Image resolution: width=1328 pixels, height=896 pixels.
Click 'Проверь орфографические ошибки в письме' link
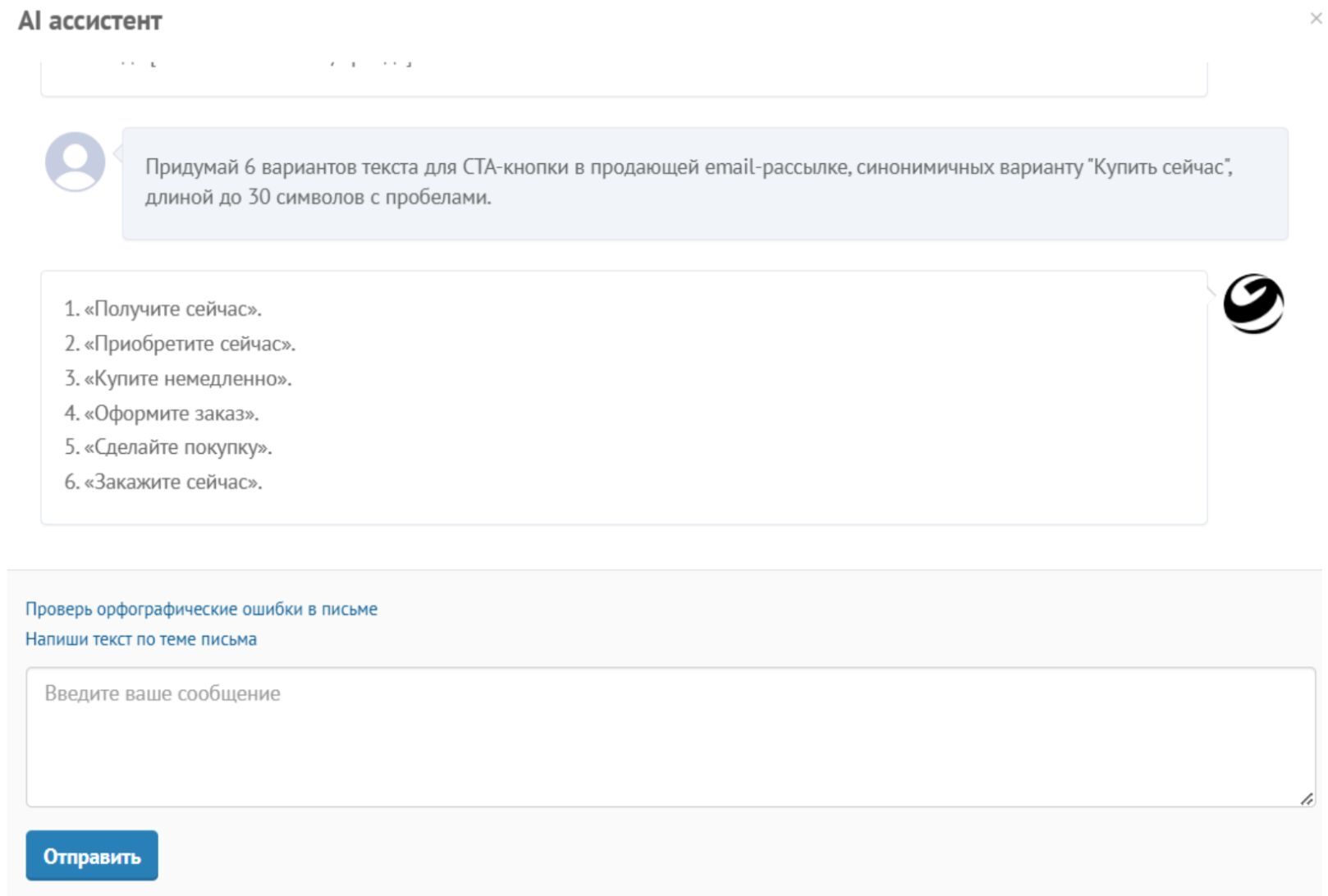coord(201,609)
